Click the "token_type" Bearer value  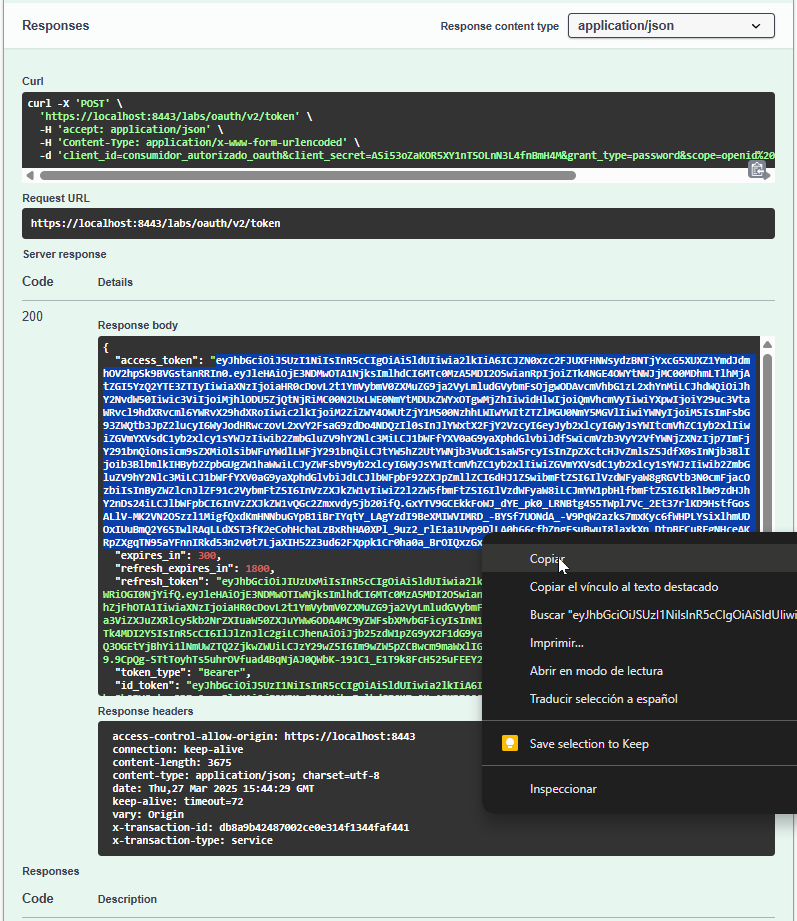click(221, 672)
